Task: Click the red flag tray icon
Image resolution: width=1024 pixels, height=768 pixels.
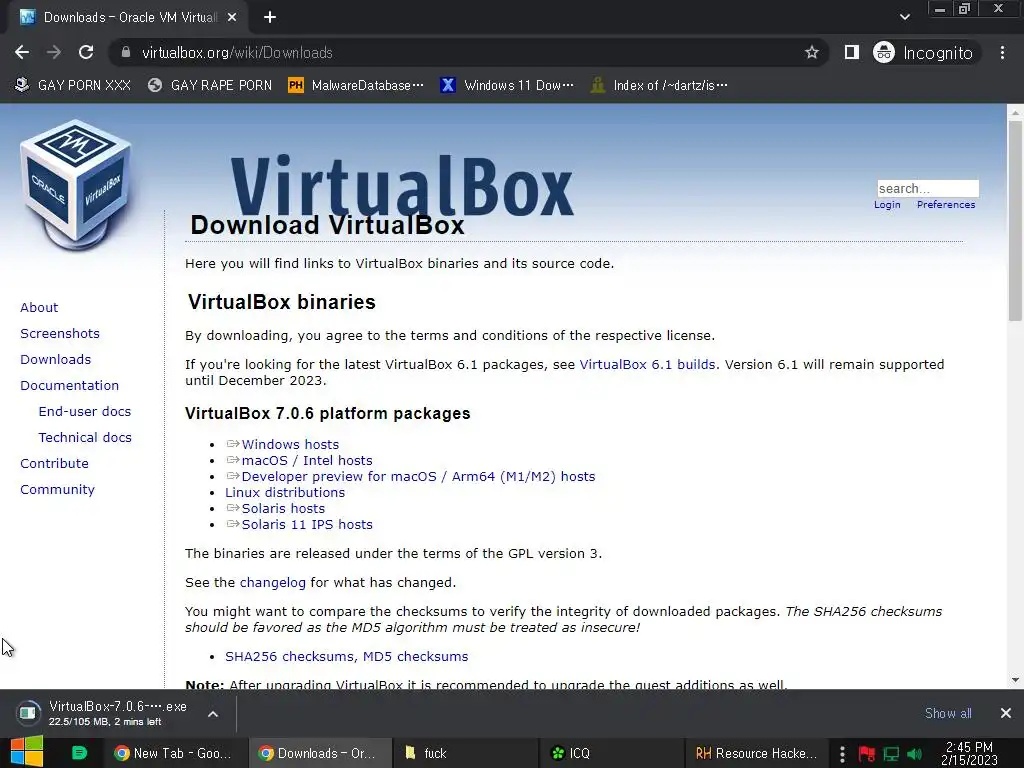Action: (867, 754)
